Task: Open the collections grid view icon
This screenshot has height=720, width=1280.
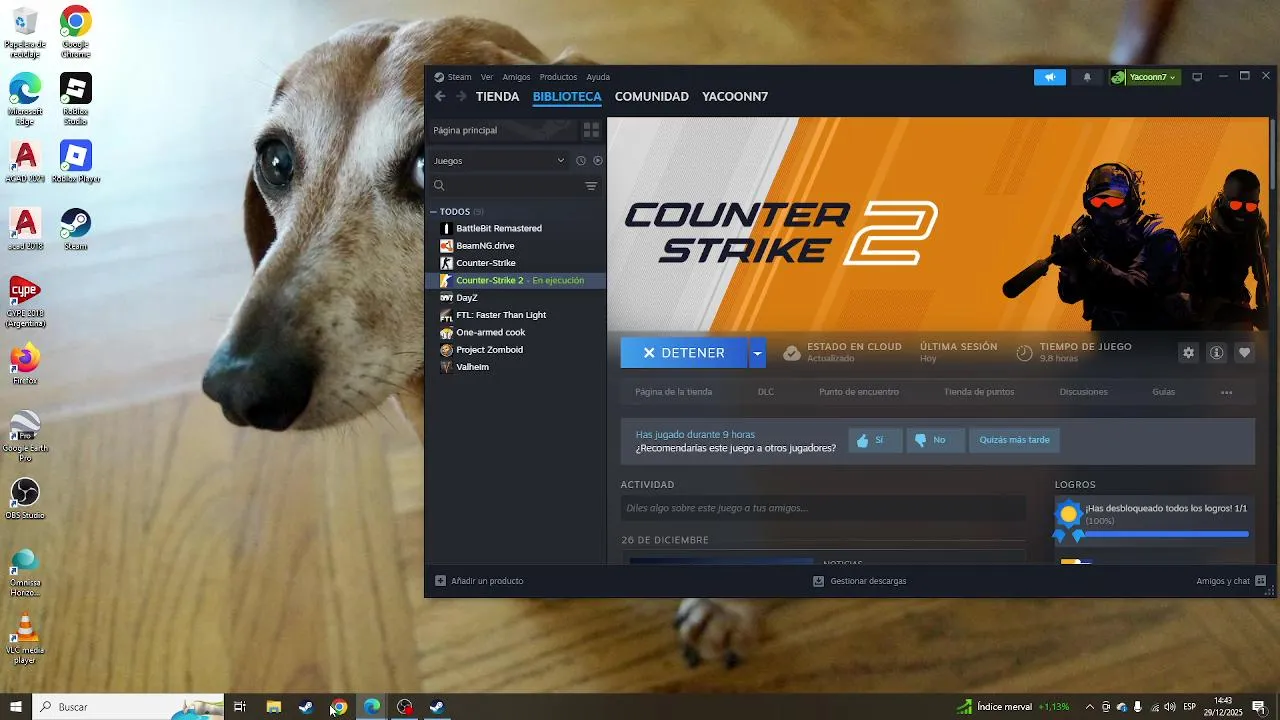Action: click(x=591, y=130)
